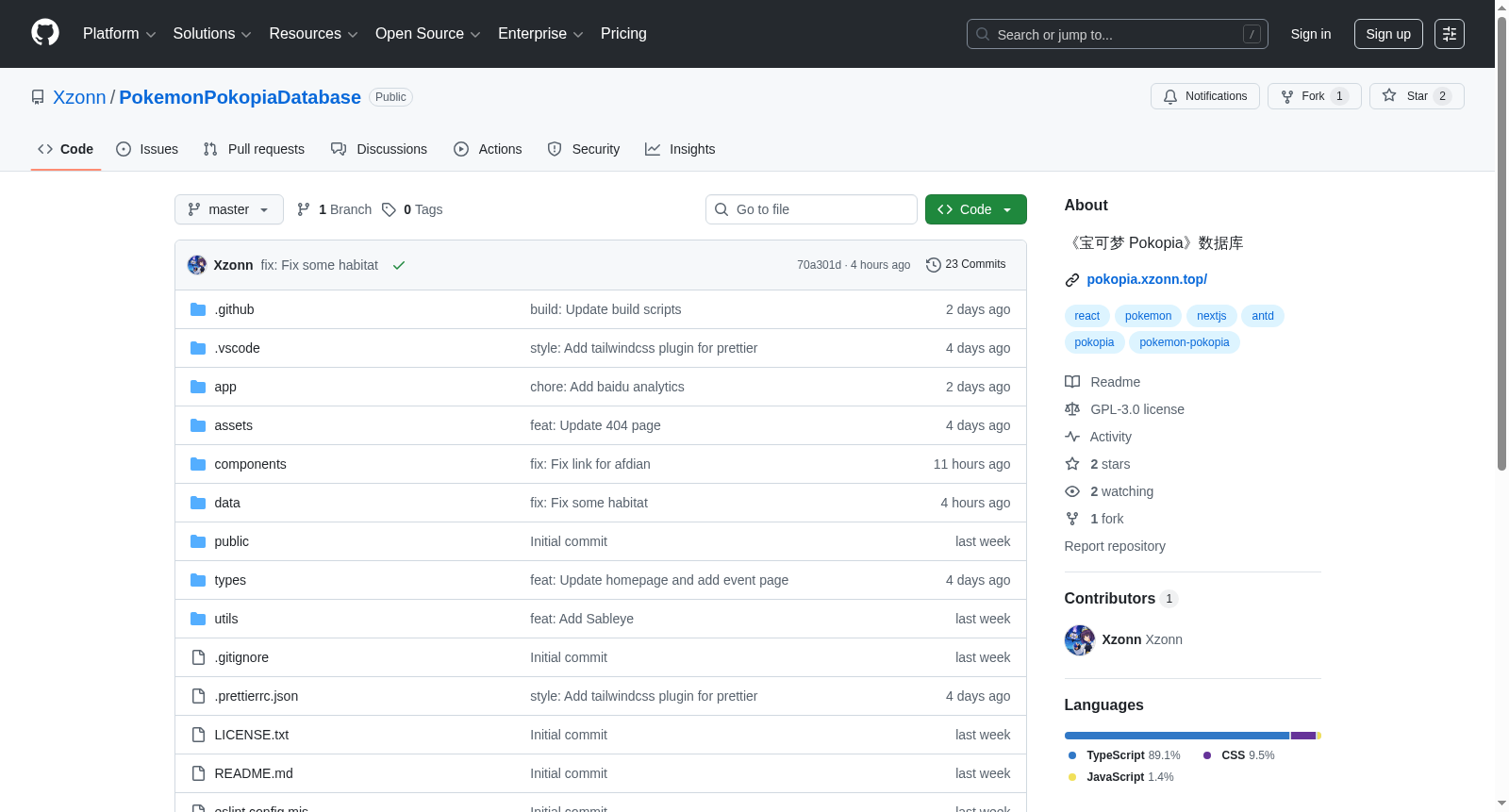Expand the Solutions menu
This screenshot has width=1509, height=812.
[x=212, y=34]
